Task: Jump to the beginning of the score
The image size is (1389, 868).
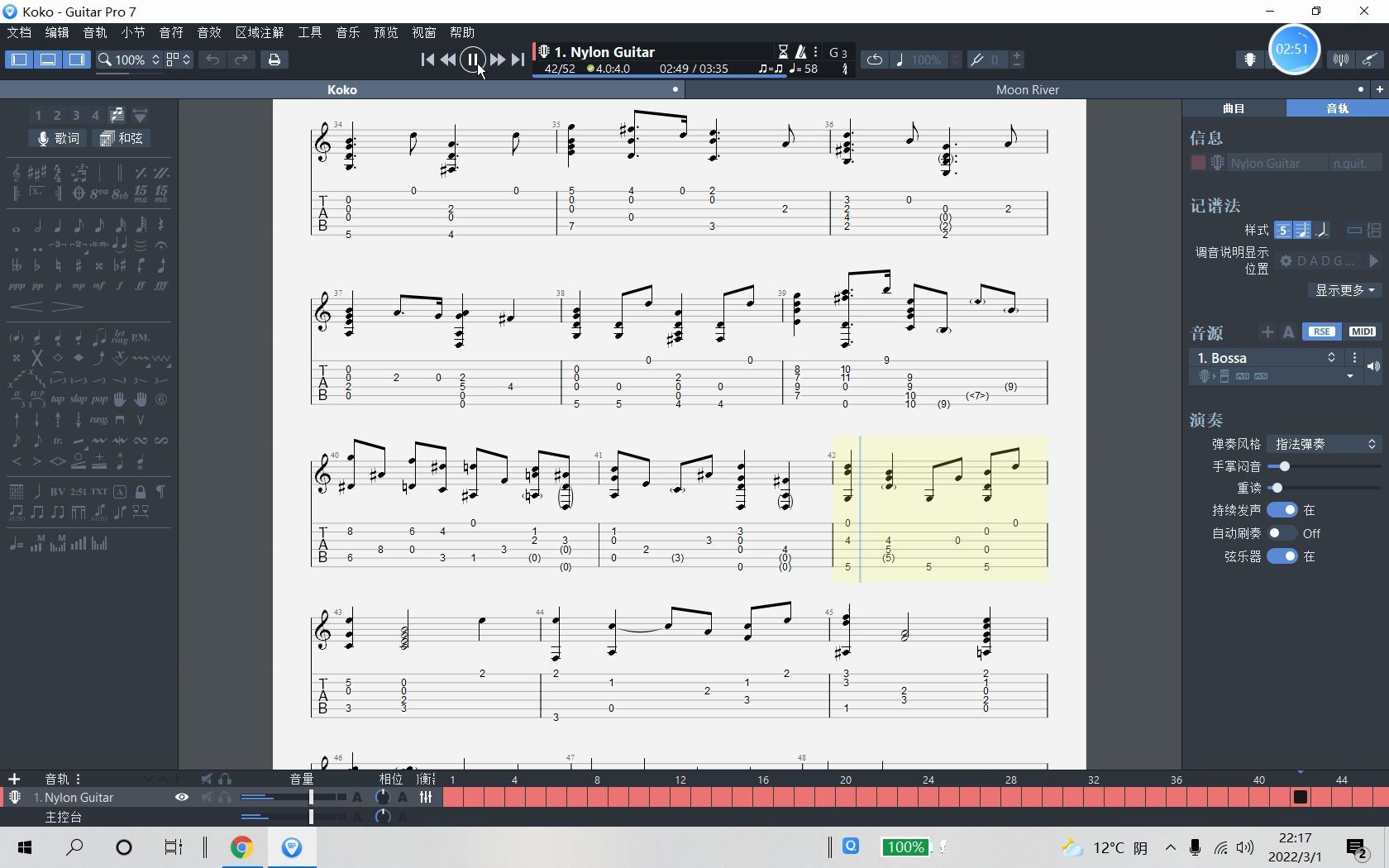Action: point(427,60)
